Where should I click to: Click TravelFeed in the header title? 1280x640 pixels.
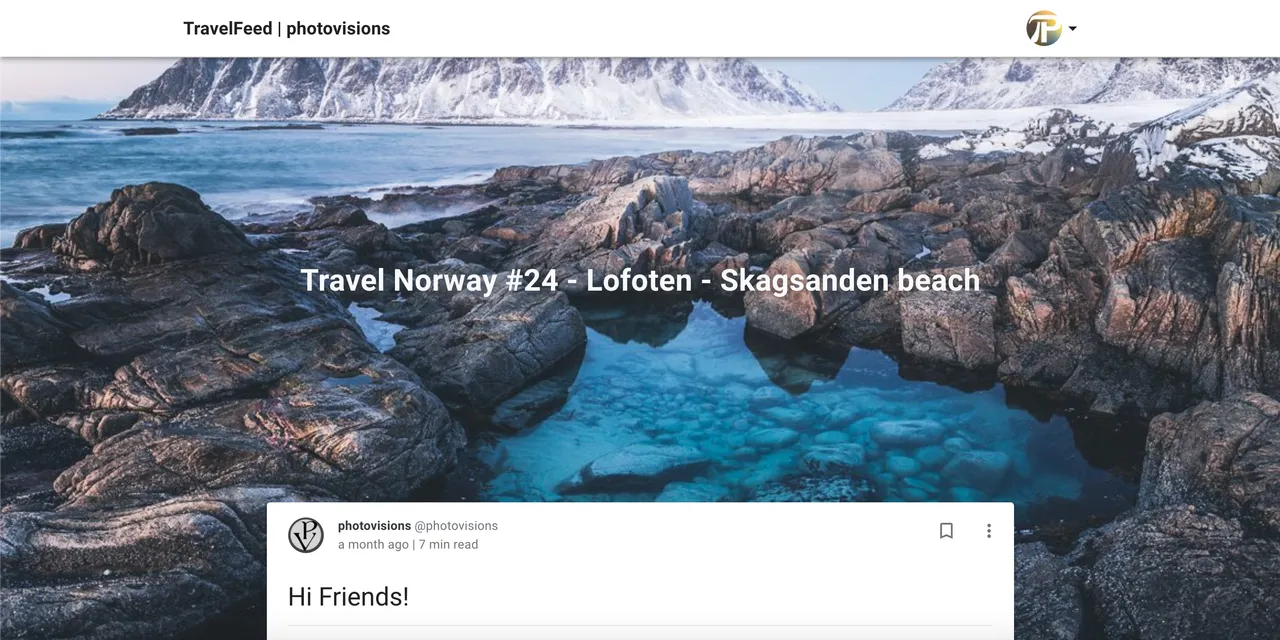pyautogui.click(x=228, y=28)
